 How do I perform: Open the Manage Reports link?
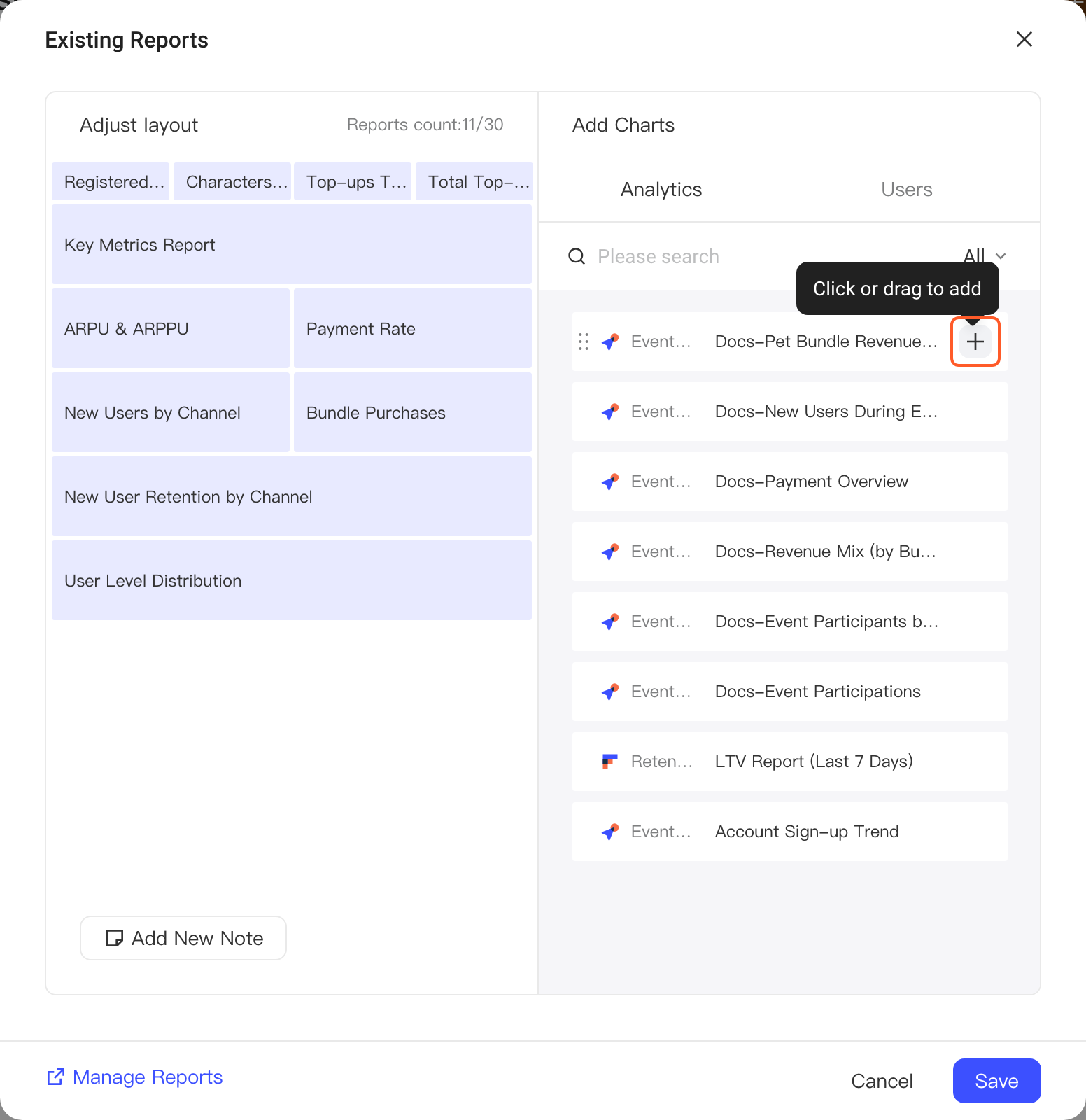(148, 1077)
